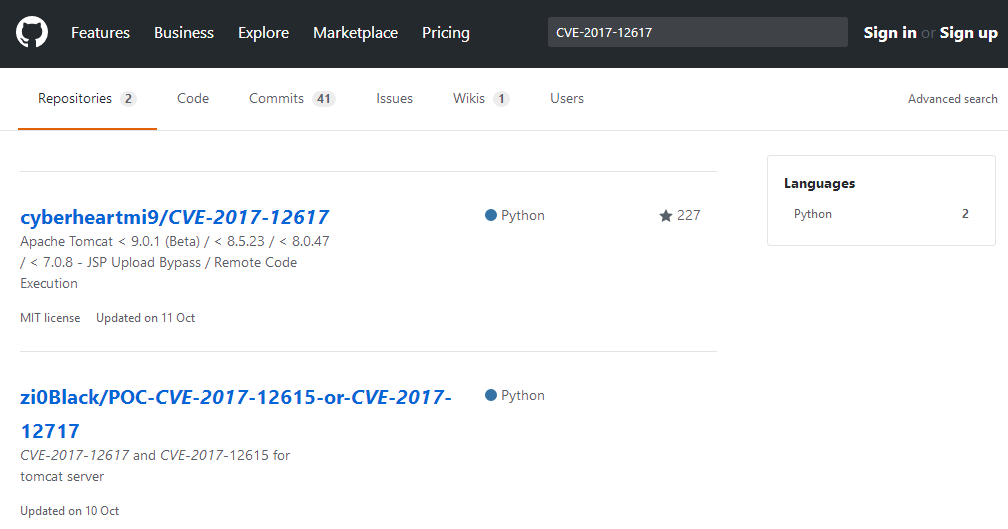Click Pricing in the header menu
The width and height of the screenshot is (1008, 529).
(x=446, y=33)
